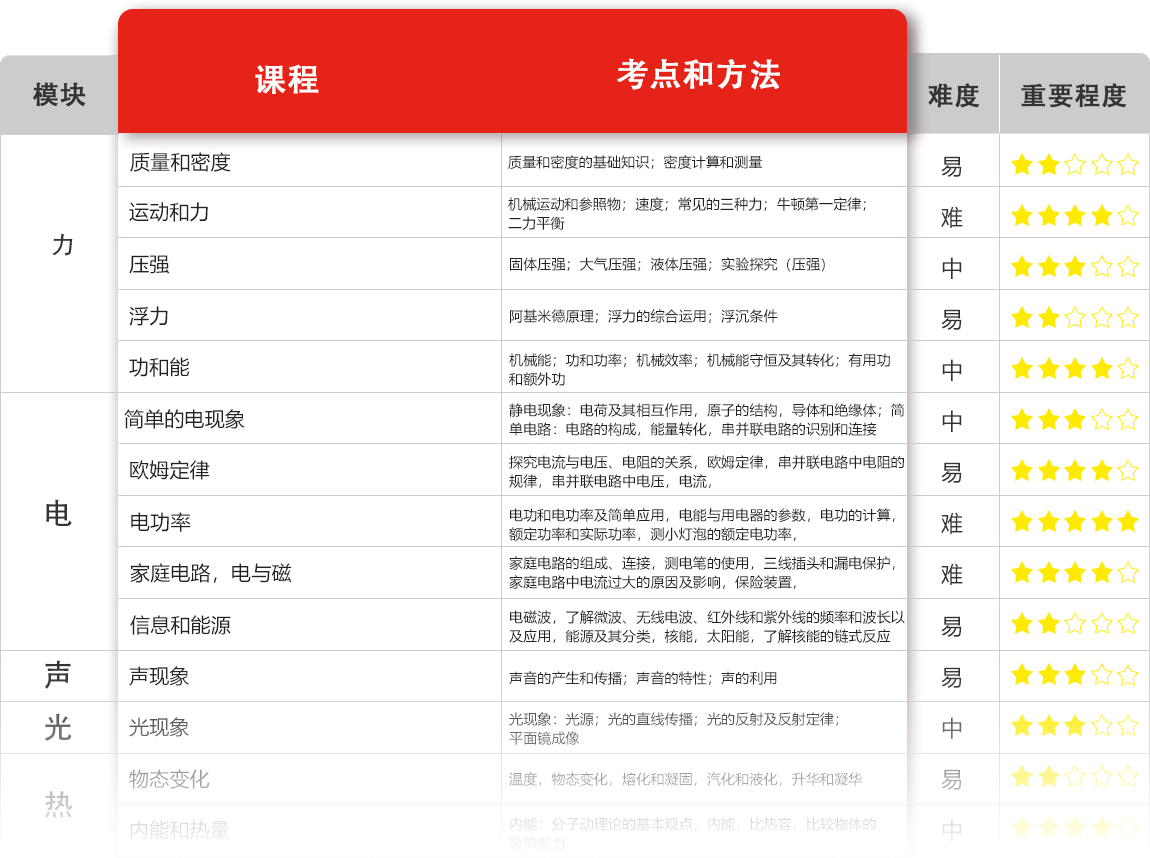Select the 光现象 course cell

coord(310,727)
